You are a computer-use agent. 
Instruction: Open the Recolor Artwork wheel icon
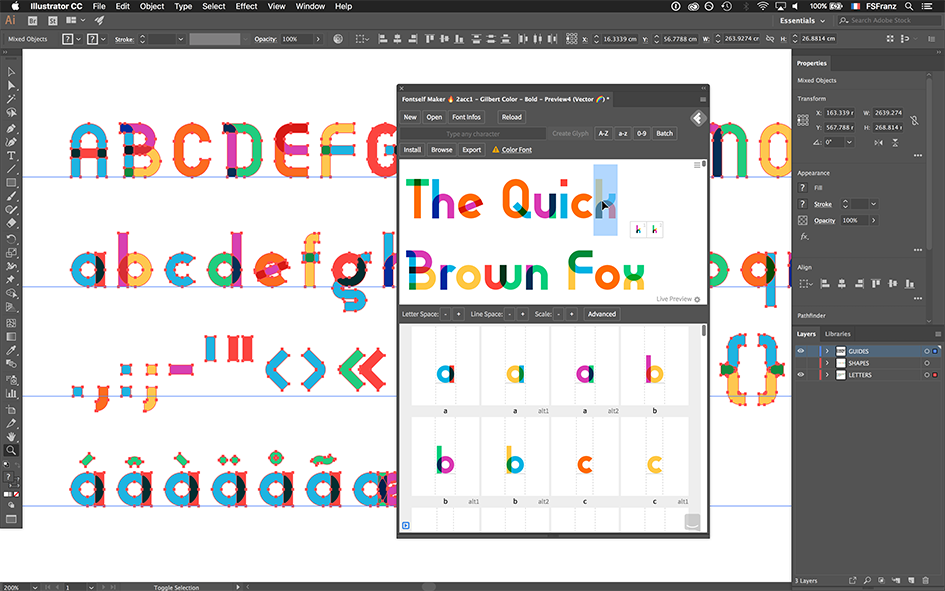(338, 39)
